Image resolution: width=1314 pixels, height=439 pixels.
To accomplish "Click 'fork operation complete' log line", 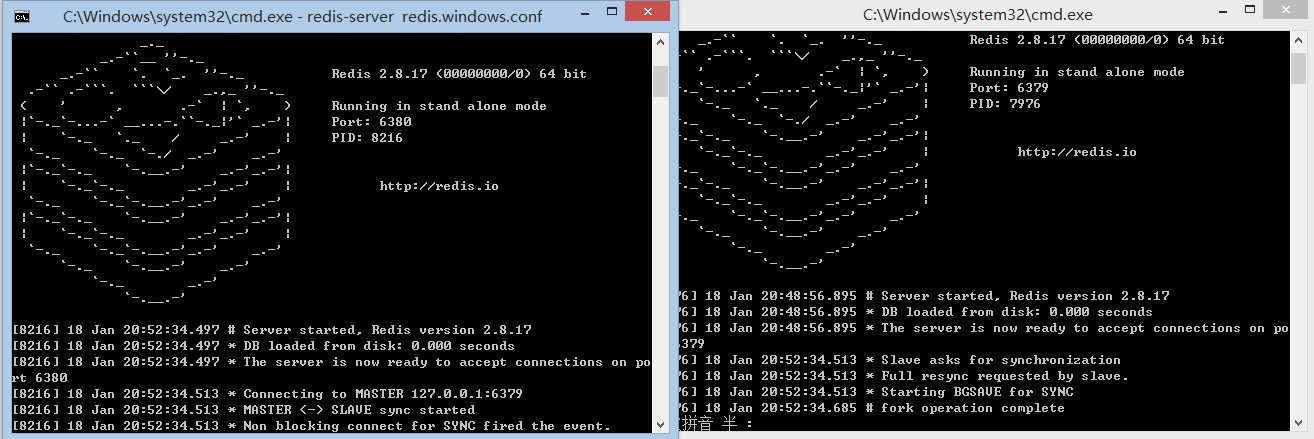I will coord(873,408).
